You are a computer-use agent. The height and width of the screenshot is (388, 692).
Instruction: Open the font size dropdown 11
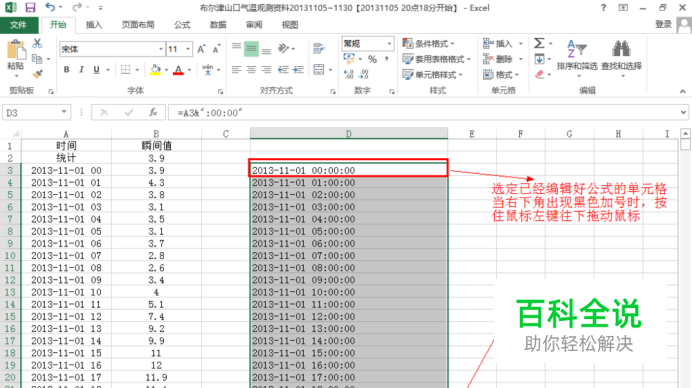pyautogui.click(x=188, y=49)
